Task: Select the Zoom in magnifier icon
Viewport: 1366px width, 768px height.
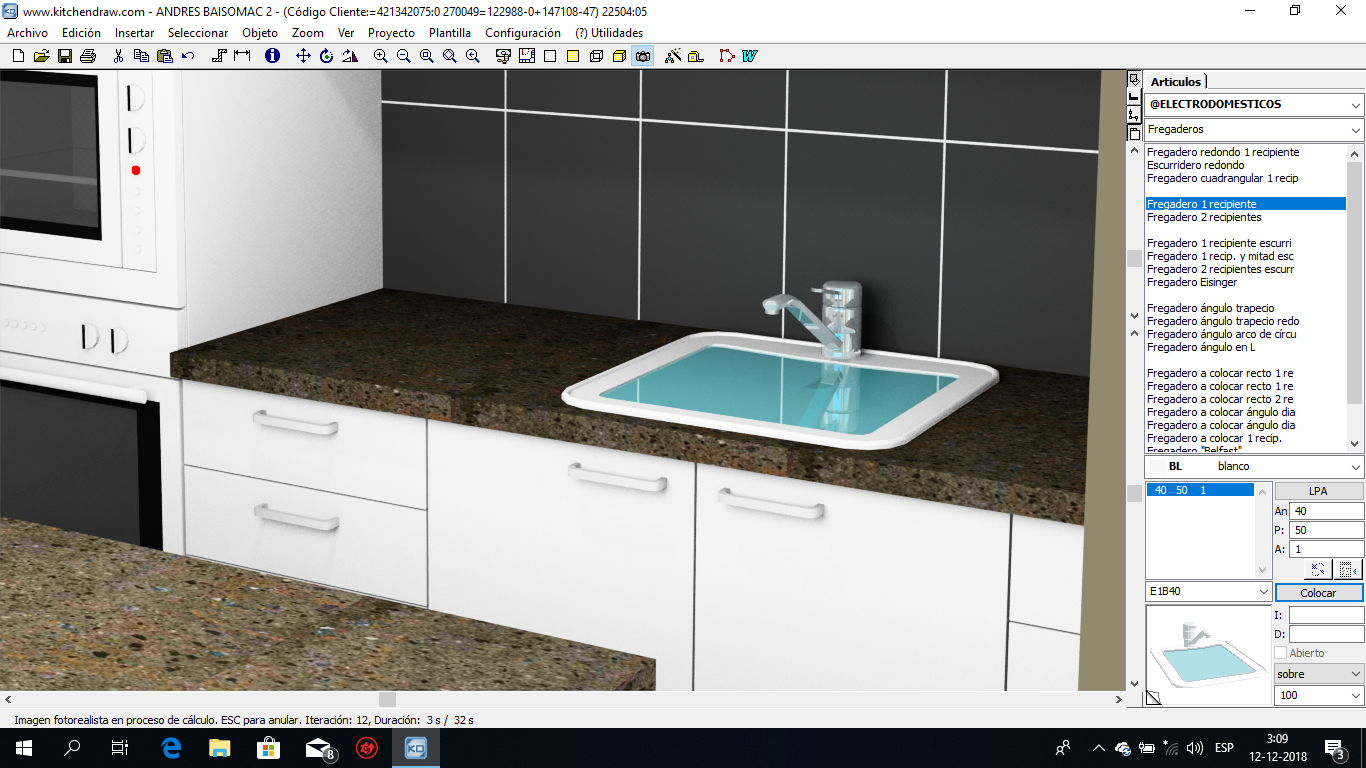Action: 380,56
